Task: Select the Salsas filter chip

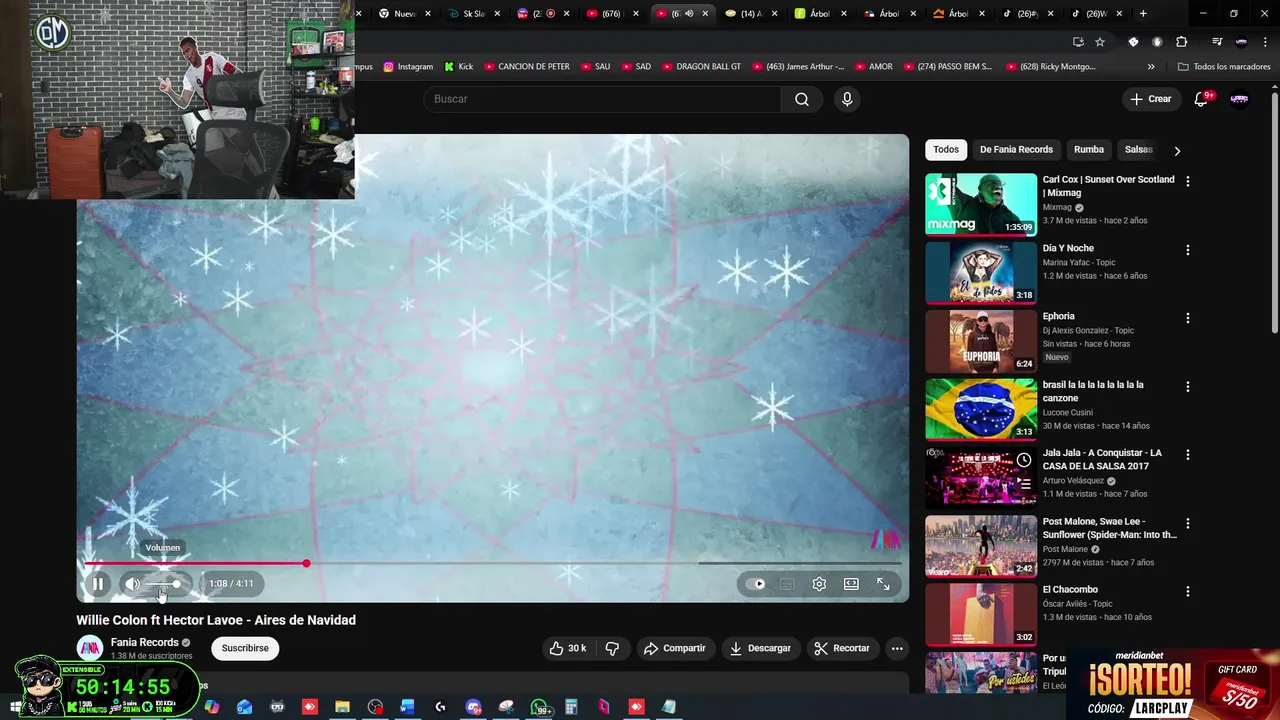Action: coord(1139,150)
